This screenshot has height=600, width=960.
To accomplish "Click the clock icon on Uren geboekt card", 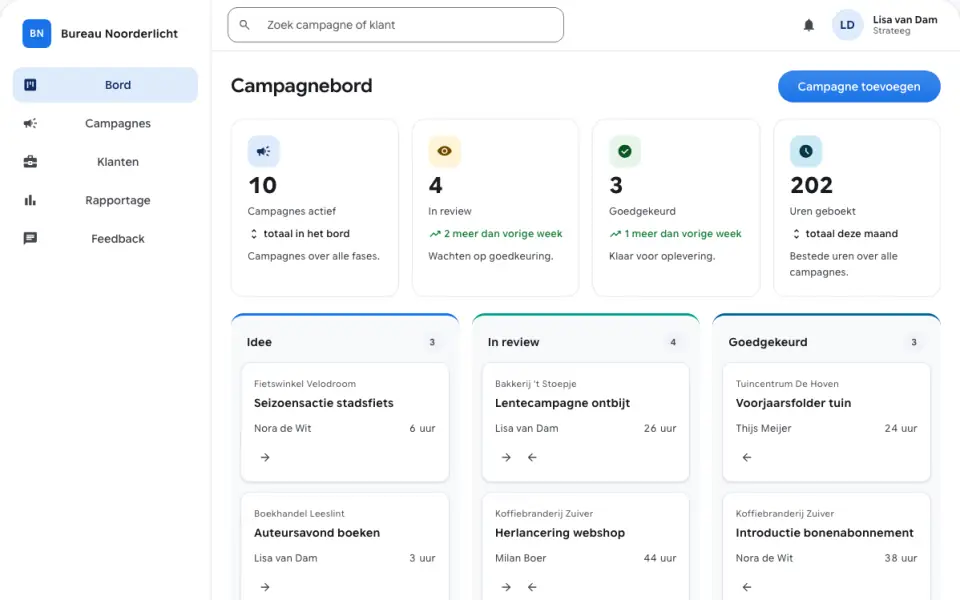I will (x=806, y=151).
